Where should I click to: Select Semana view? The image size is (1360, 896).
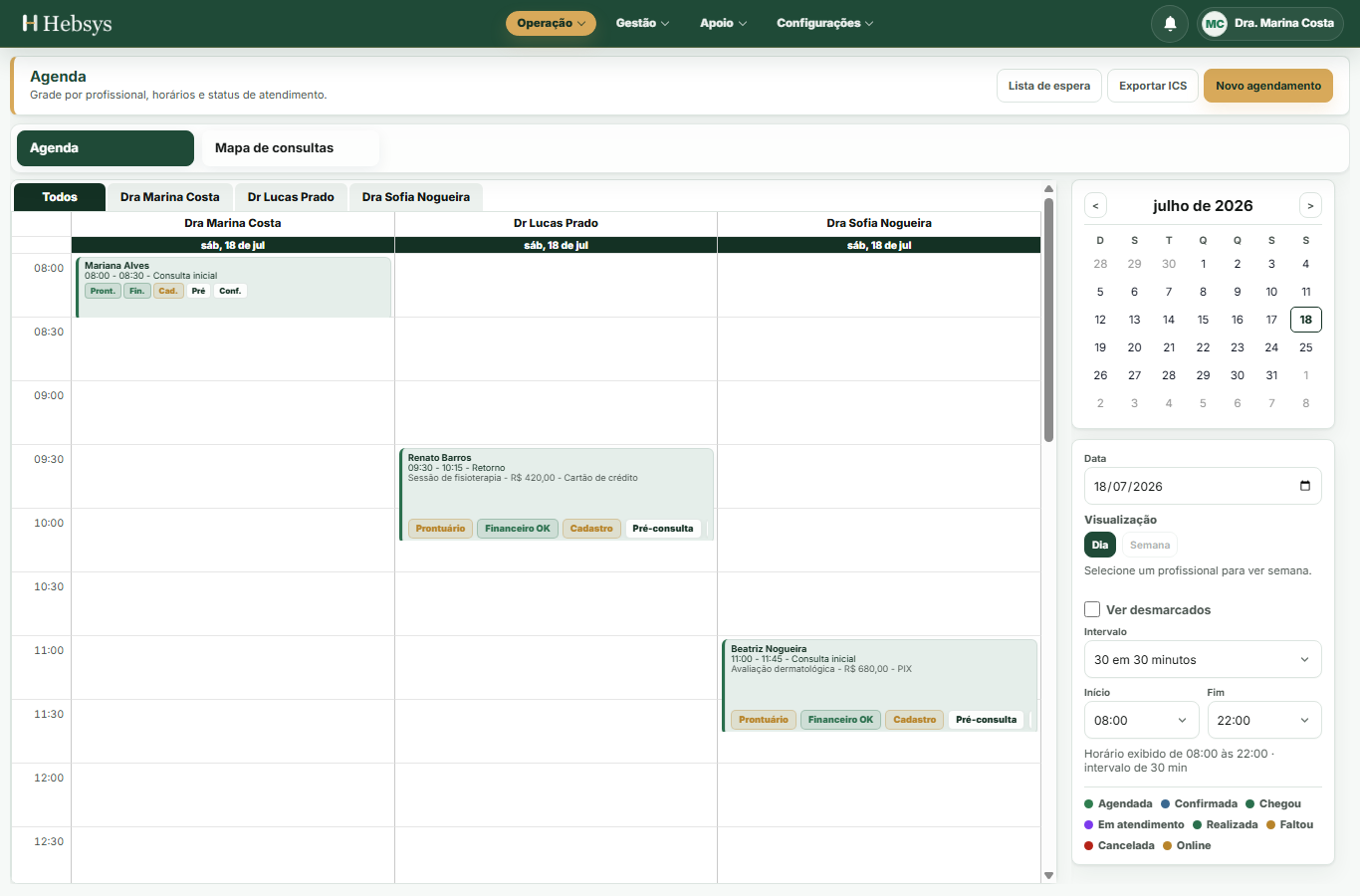1150,545
